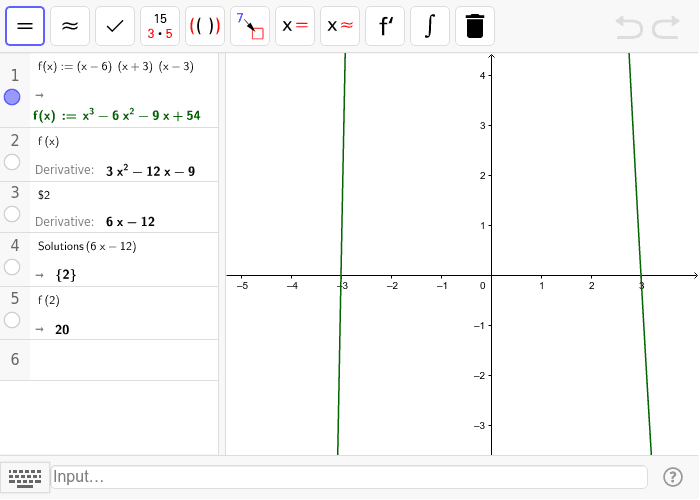Click the Redo arrow
Viewport: 700px width, 500px height.
point(666,27)
